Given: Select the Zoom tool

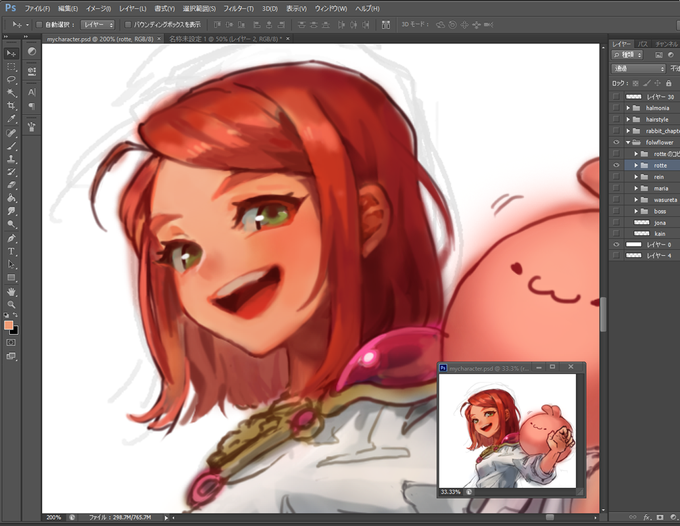Looking at the screenshot, I should coord(11,304).
